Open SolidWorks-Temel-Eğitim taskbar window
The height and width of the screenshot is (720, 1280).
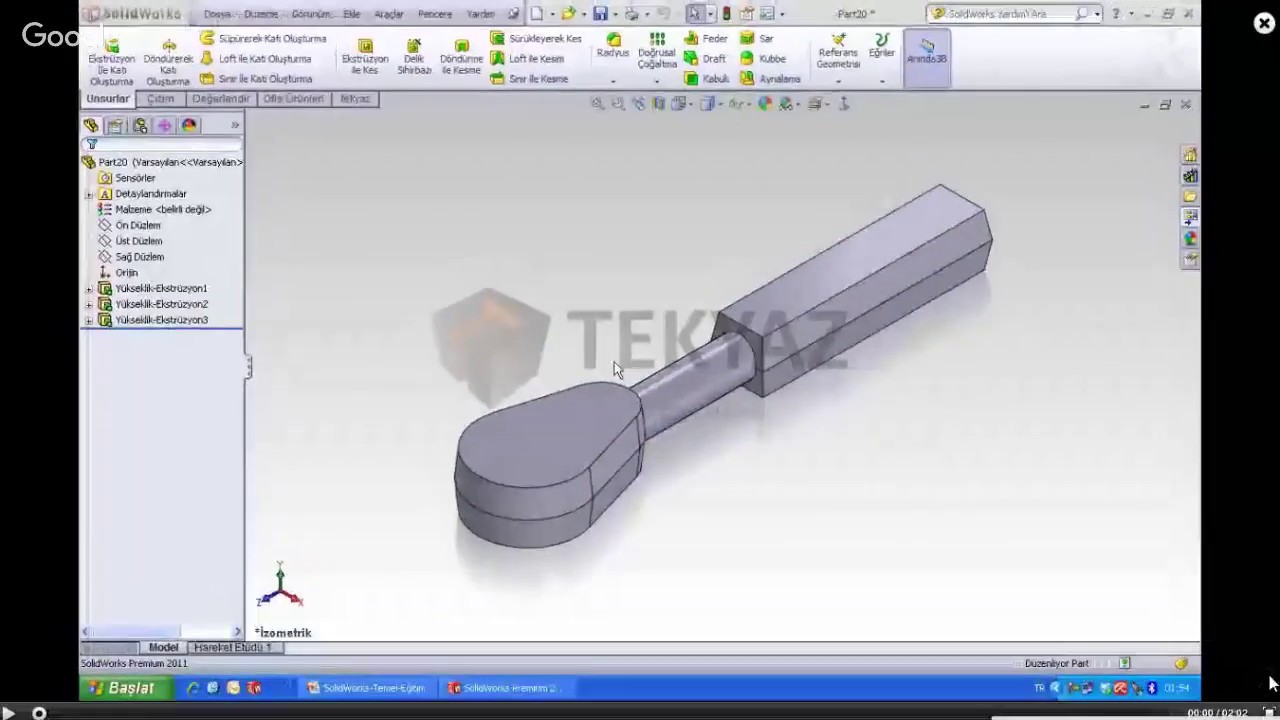[367, 688]
